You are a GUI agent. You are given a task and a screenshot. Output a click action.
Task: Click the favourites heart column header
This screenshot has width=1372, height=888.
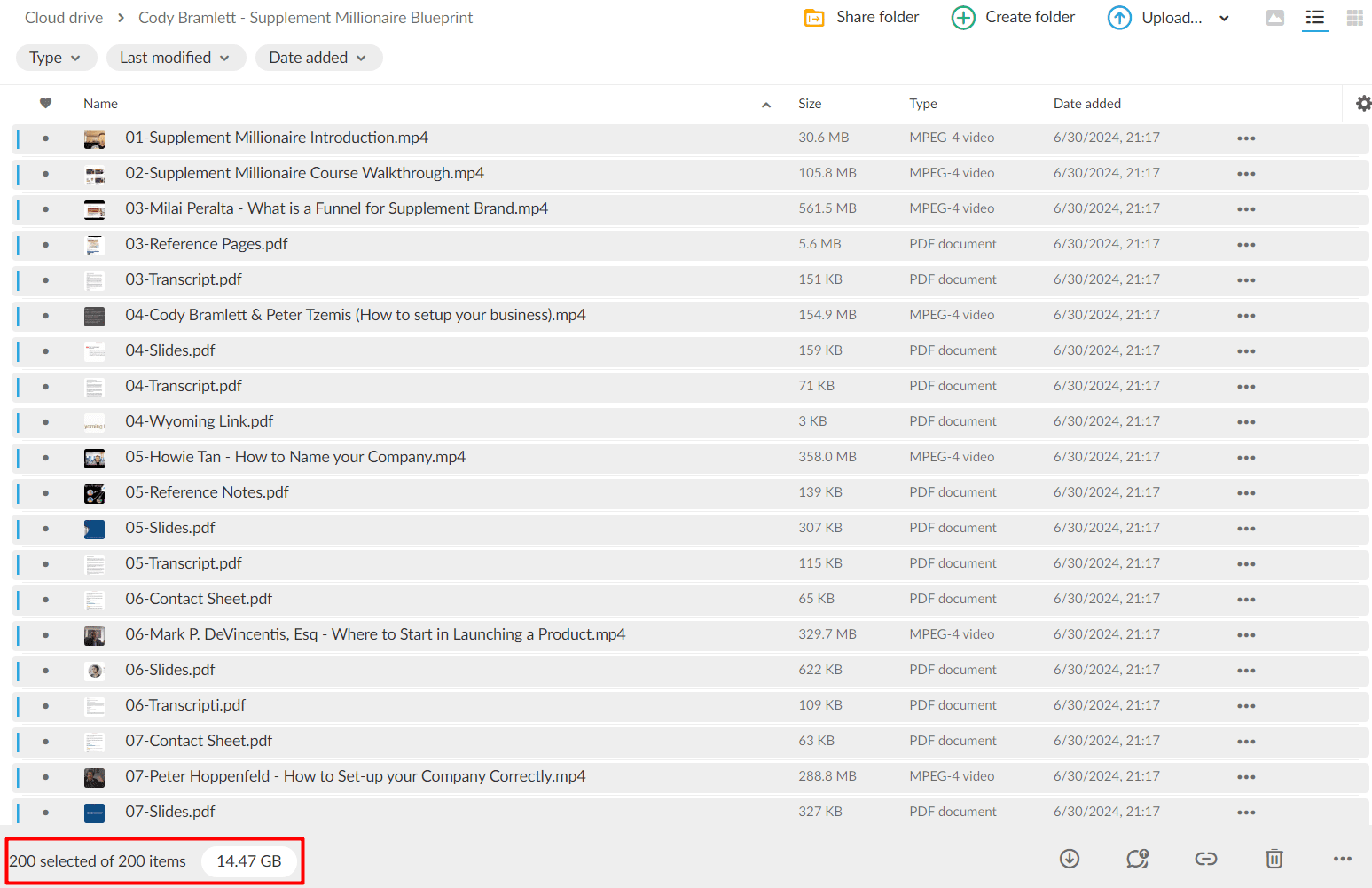pyautogui.click(x=46, y=103)
